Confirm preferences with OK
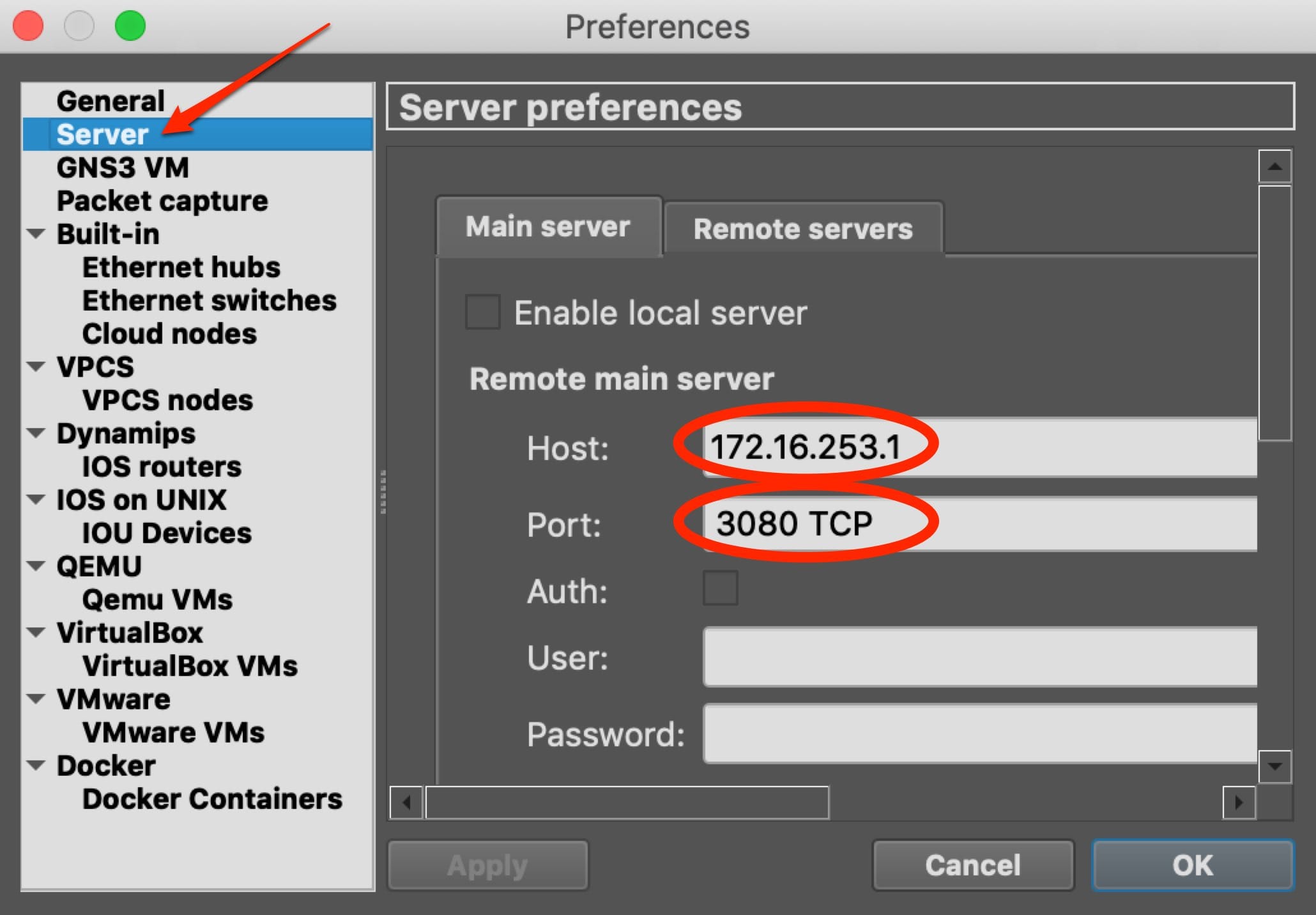The image size is (1316, 915). pos(1193,865)
